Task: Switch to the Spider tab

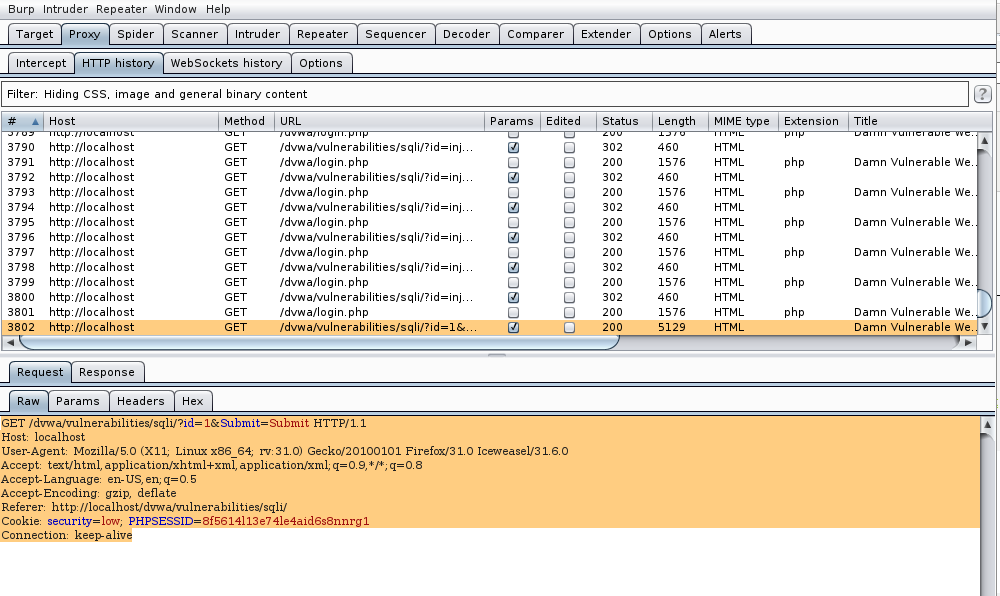Action: 135,34
